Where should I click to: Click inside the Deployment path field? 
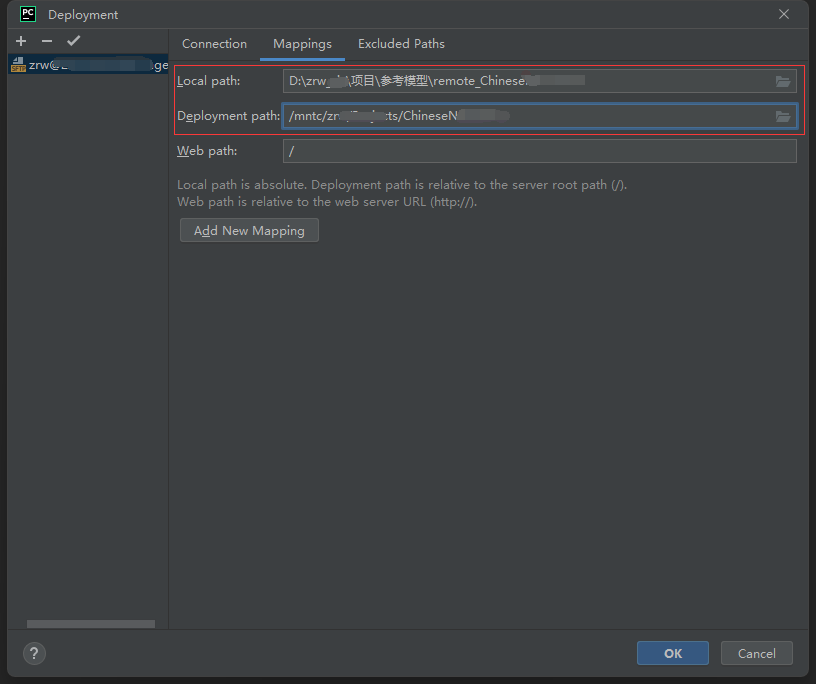coord(525,116)
